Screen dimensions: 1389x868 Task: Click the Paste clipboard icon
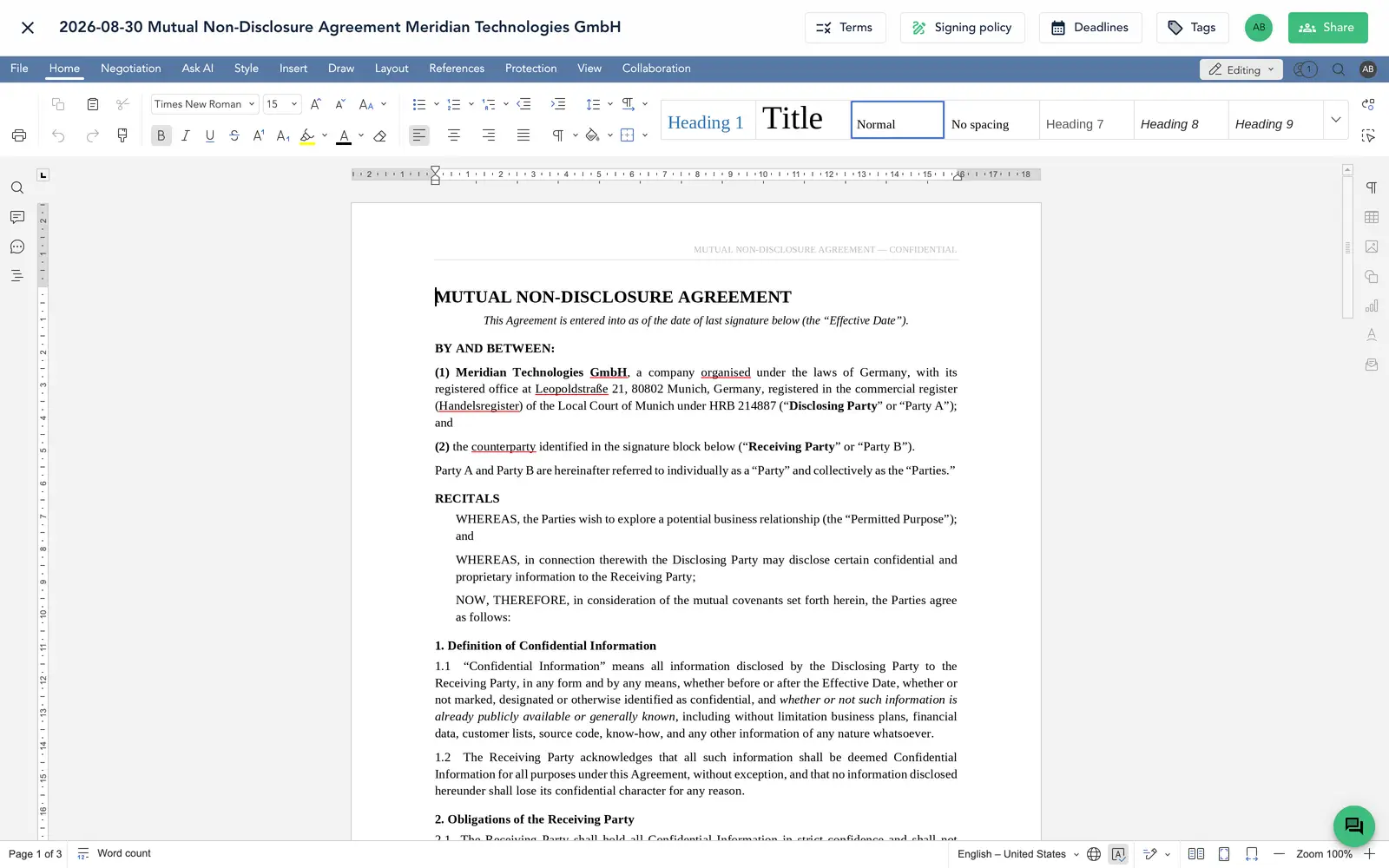(x=93, y=104)
